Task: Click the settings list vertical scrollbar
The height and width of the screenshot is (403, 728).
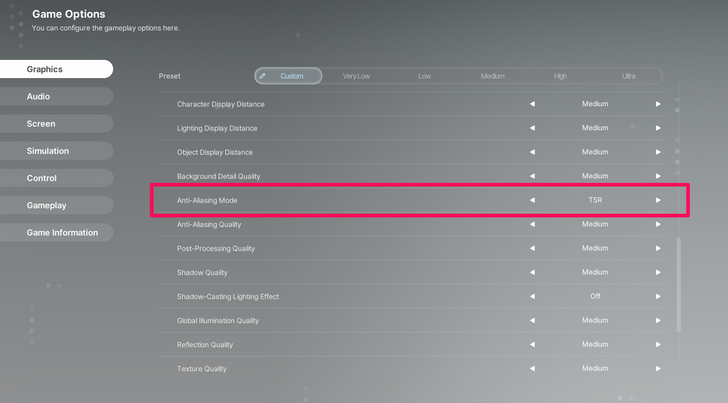Action: [679, 285]
